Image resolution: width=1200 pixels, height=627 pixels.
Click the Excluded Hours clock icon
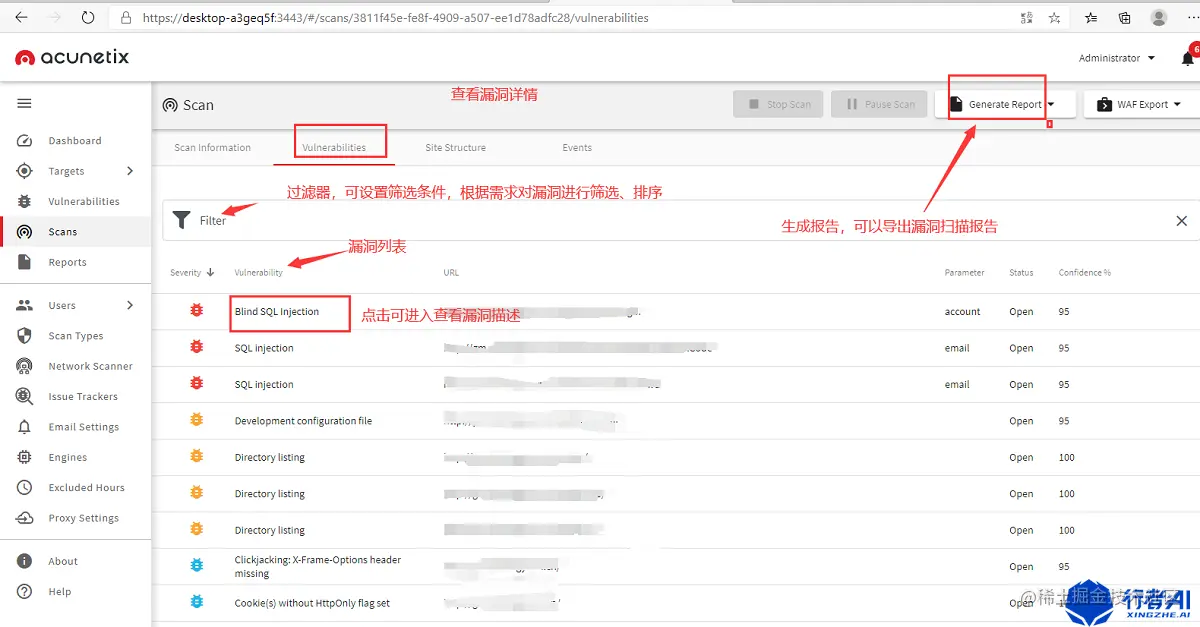25,488
